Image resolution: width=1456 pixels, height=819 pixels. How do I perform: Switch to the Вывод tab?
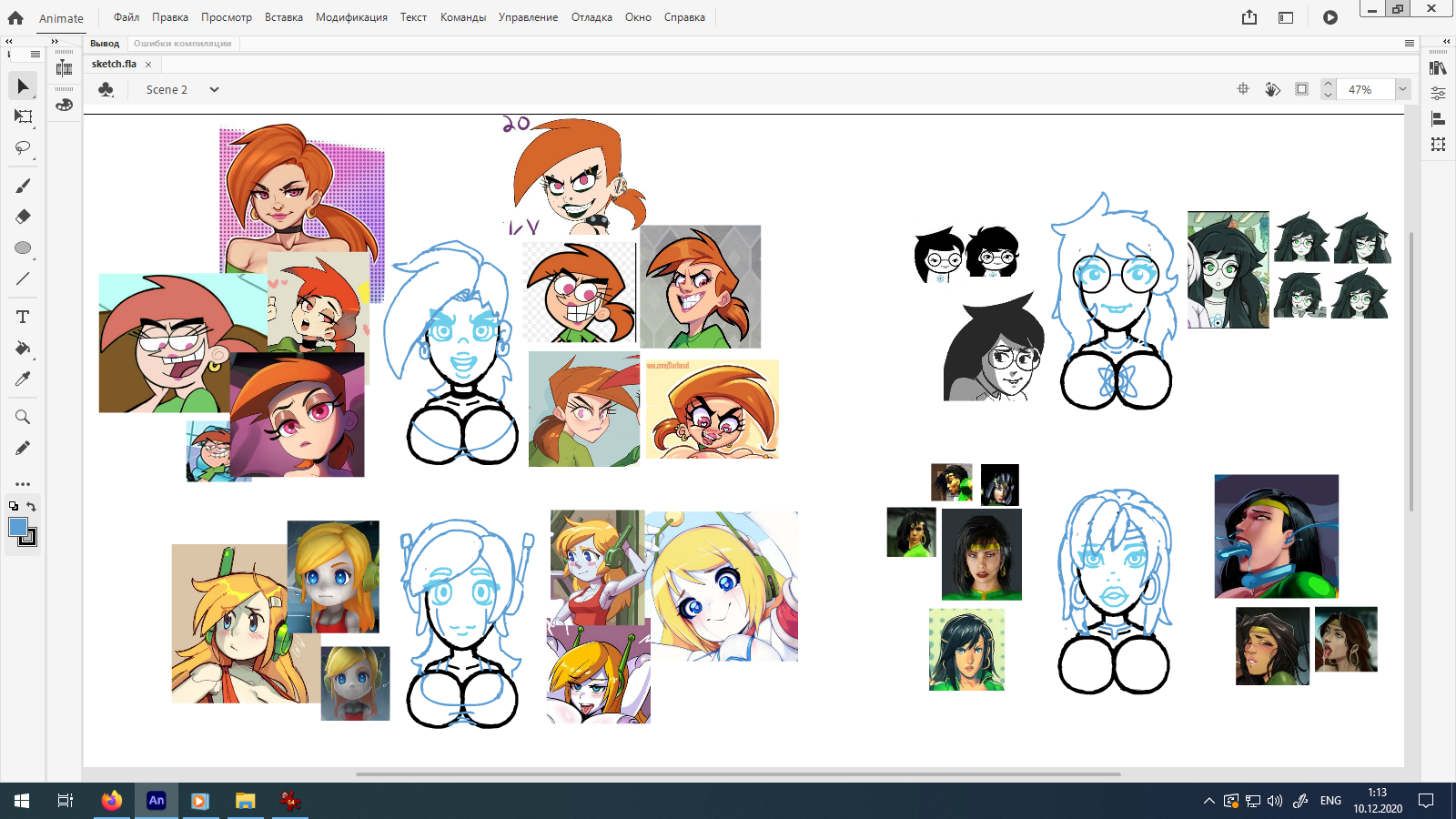pos(105,44)
